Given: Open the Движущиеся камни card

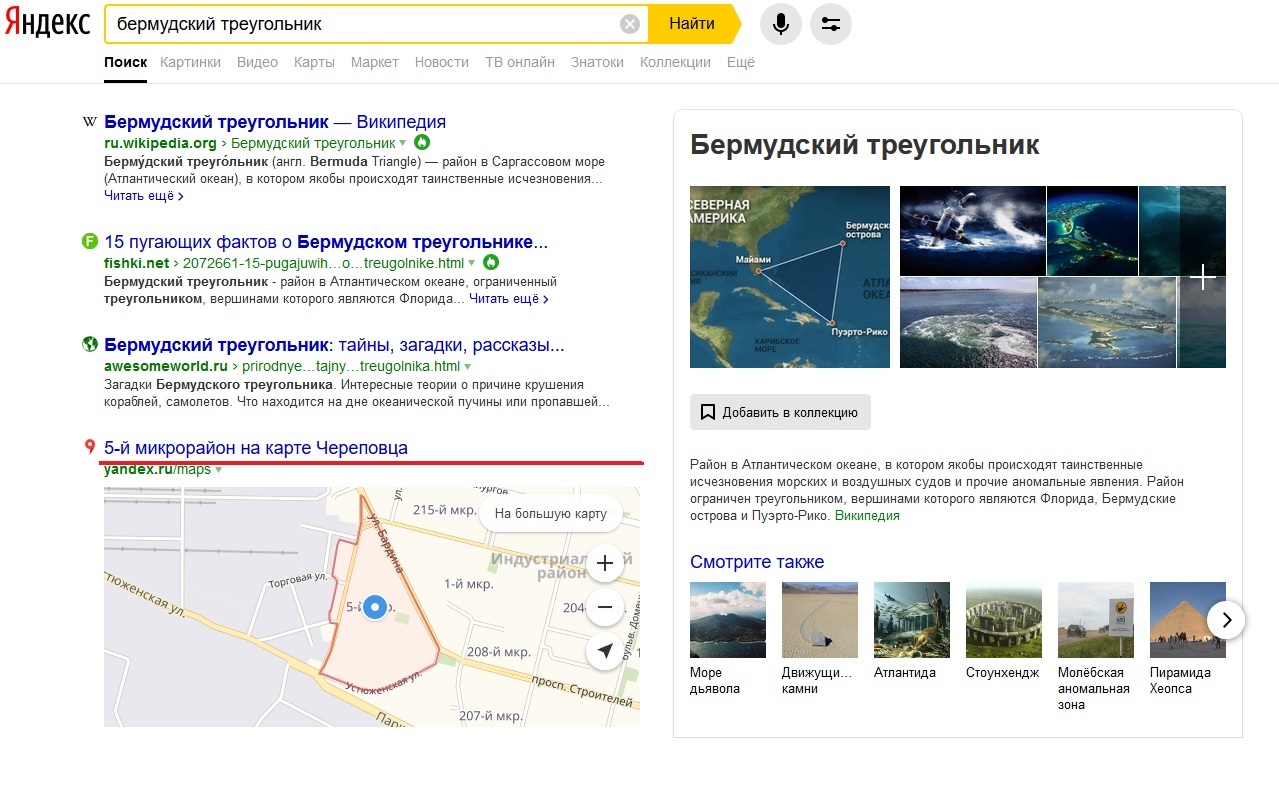Looking at the screenshot, I should (820, 638).
